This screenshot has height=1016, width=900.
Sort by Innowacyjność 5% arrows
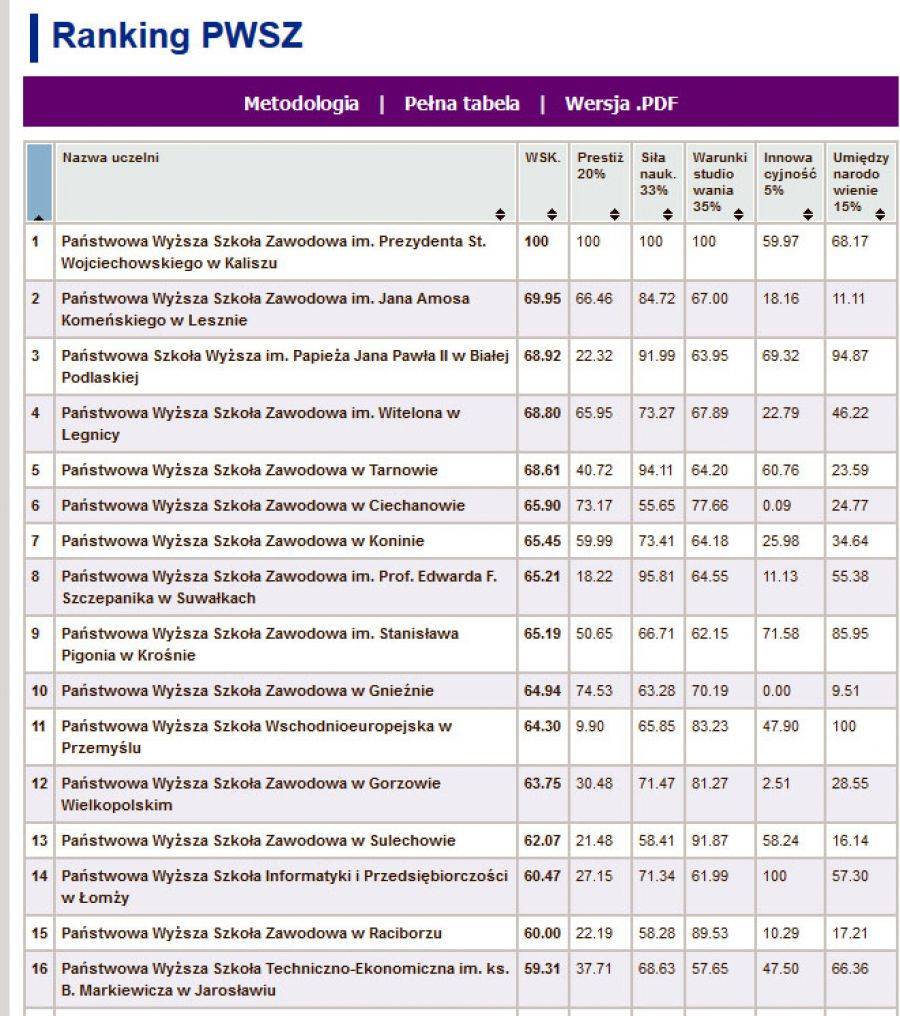807,214
